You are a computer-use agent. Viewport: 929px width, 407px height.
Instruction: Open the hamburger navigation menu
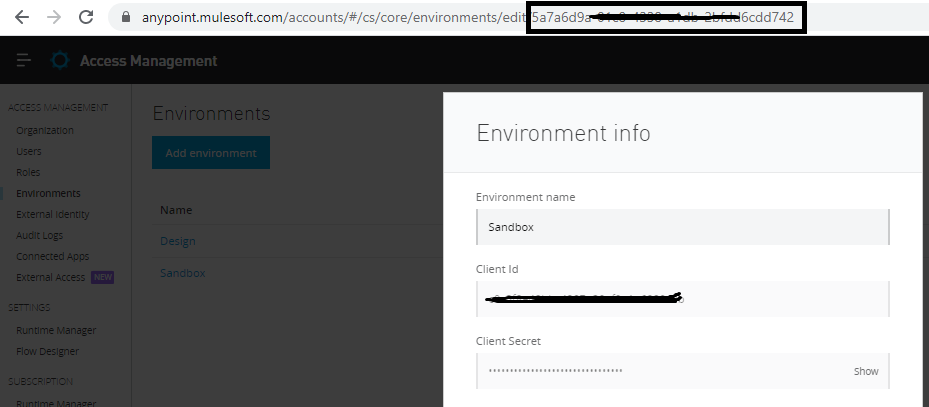[24, 60]
